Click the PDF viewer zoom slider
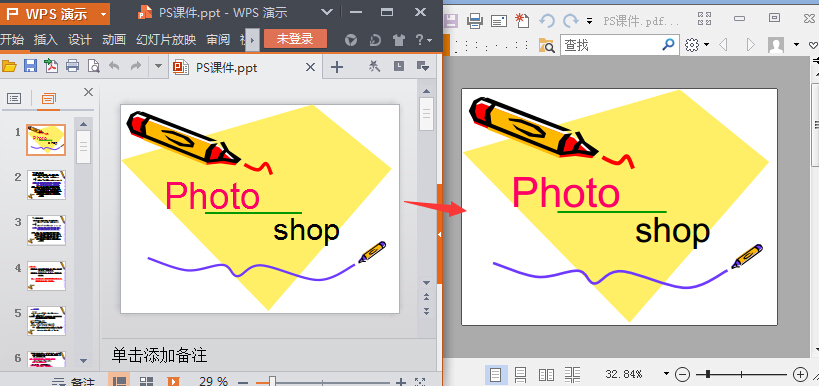 coord(741,374)
